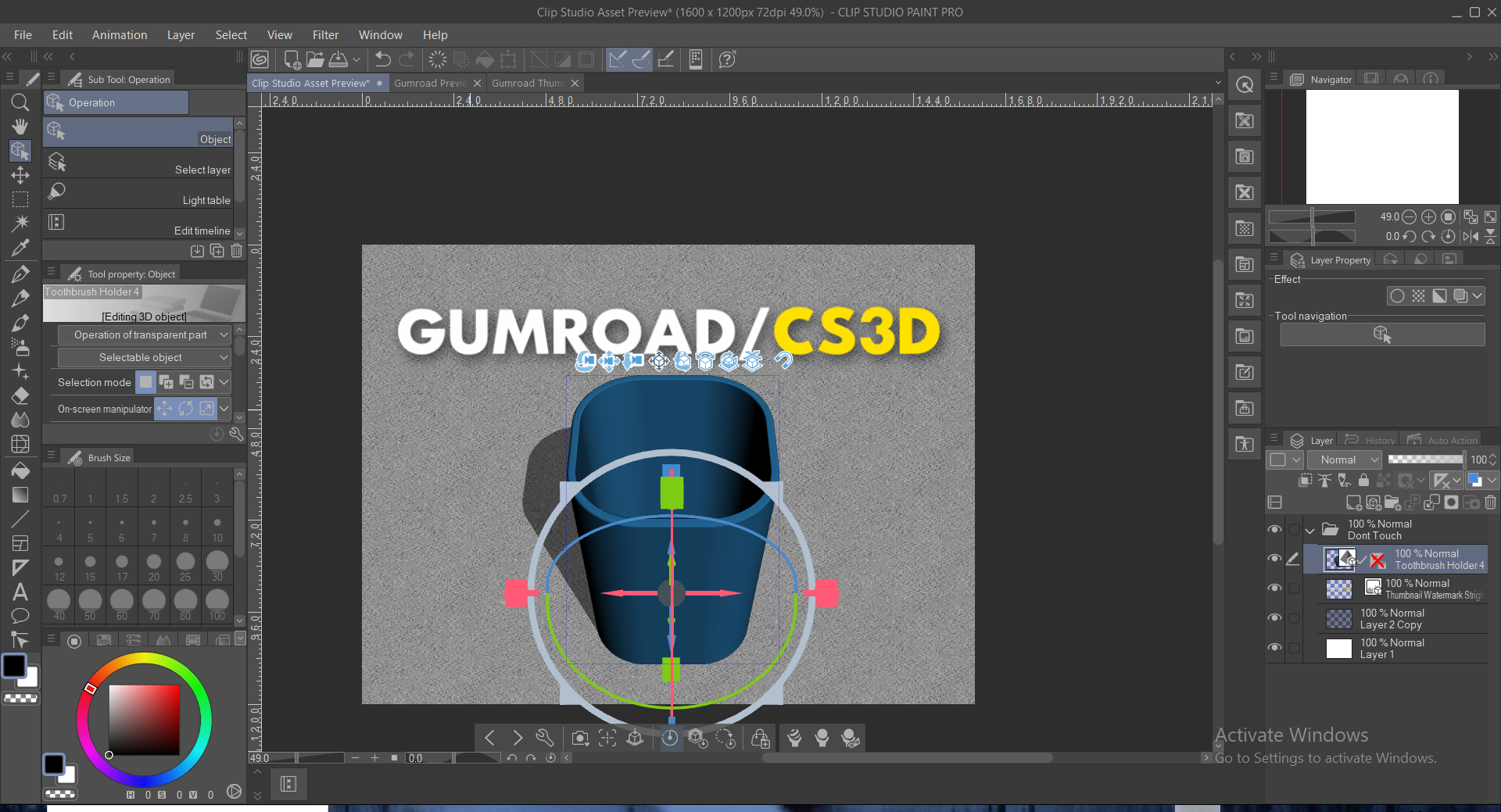
Task: Select the Auto select magic wand tool
Action: click(x=20, y=224)
